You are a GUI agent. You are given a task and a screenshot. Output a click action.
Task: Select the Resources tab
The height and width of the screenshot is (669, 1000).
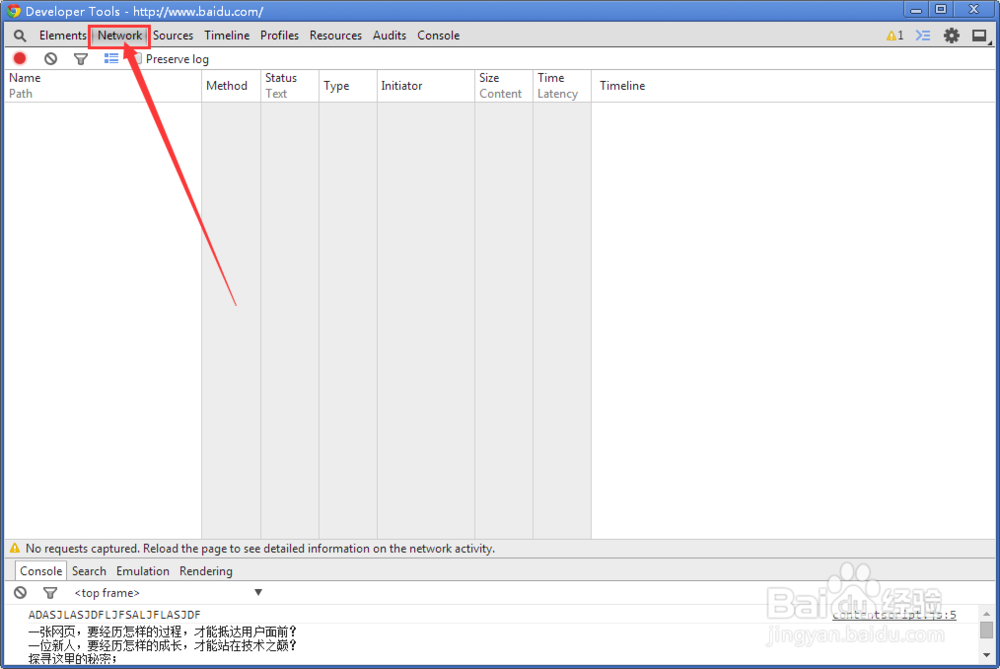click(335, 36)
